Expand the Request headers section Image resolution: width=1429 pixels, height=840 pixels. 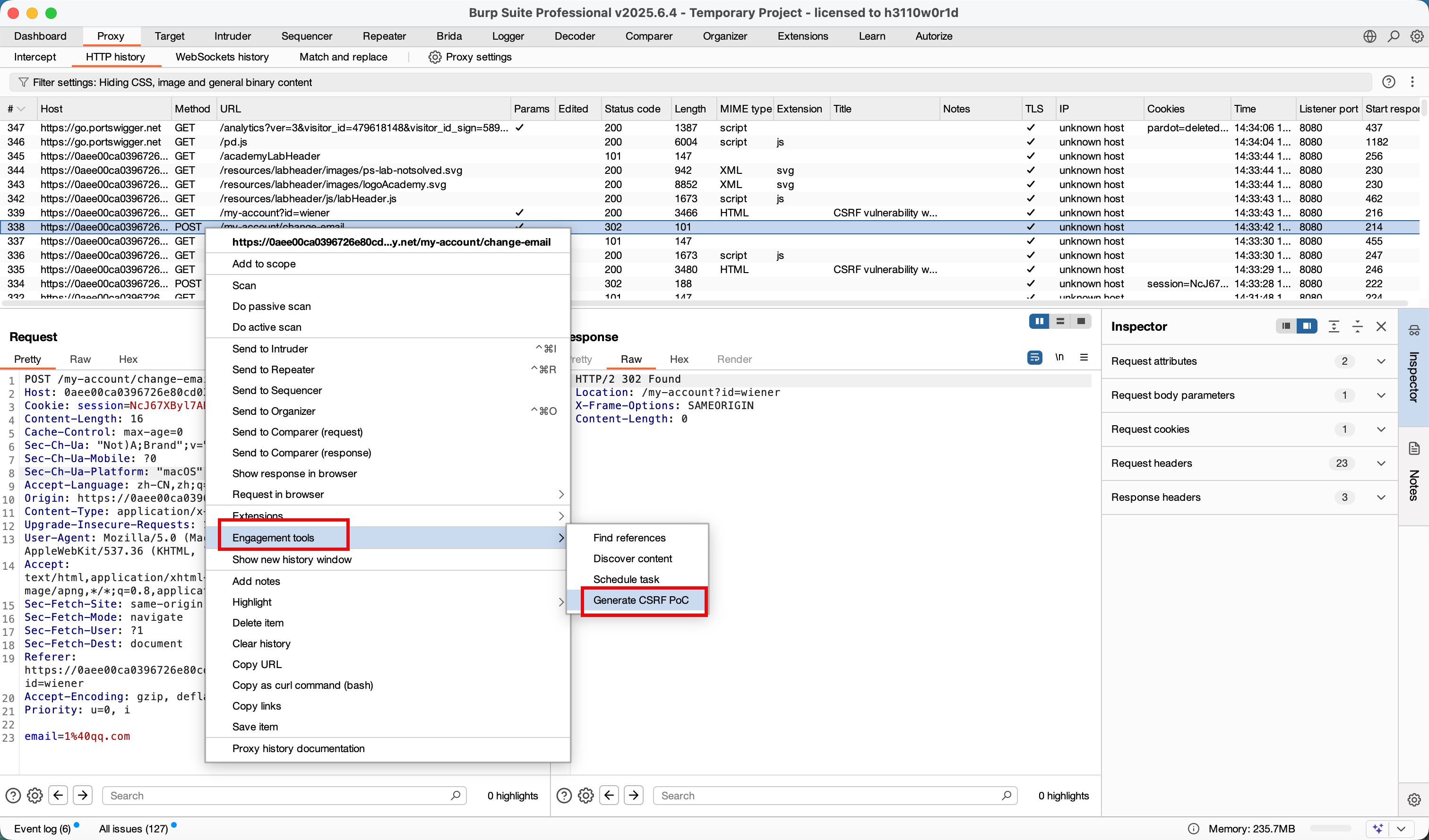click(x=1381, y=463)
